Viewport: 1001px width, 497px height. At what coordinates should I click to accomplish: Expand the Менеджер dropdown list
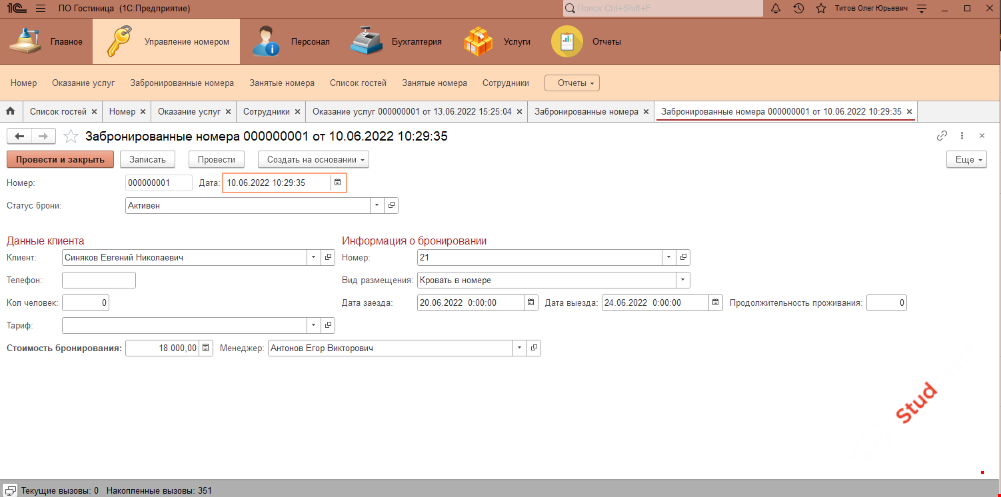click(519, 348)
